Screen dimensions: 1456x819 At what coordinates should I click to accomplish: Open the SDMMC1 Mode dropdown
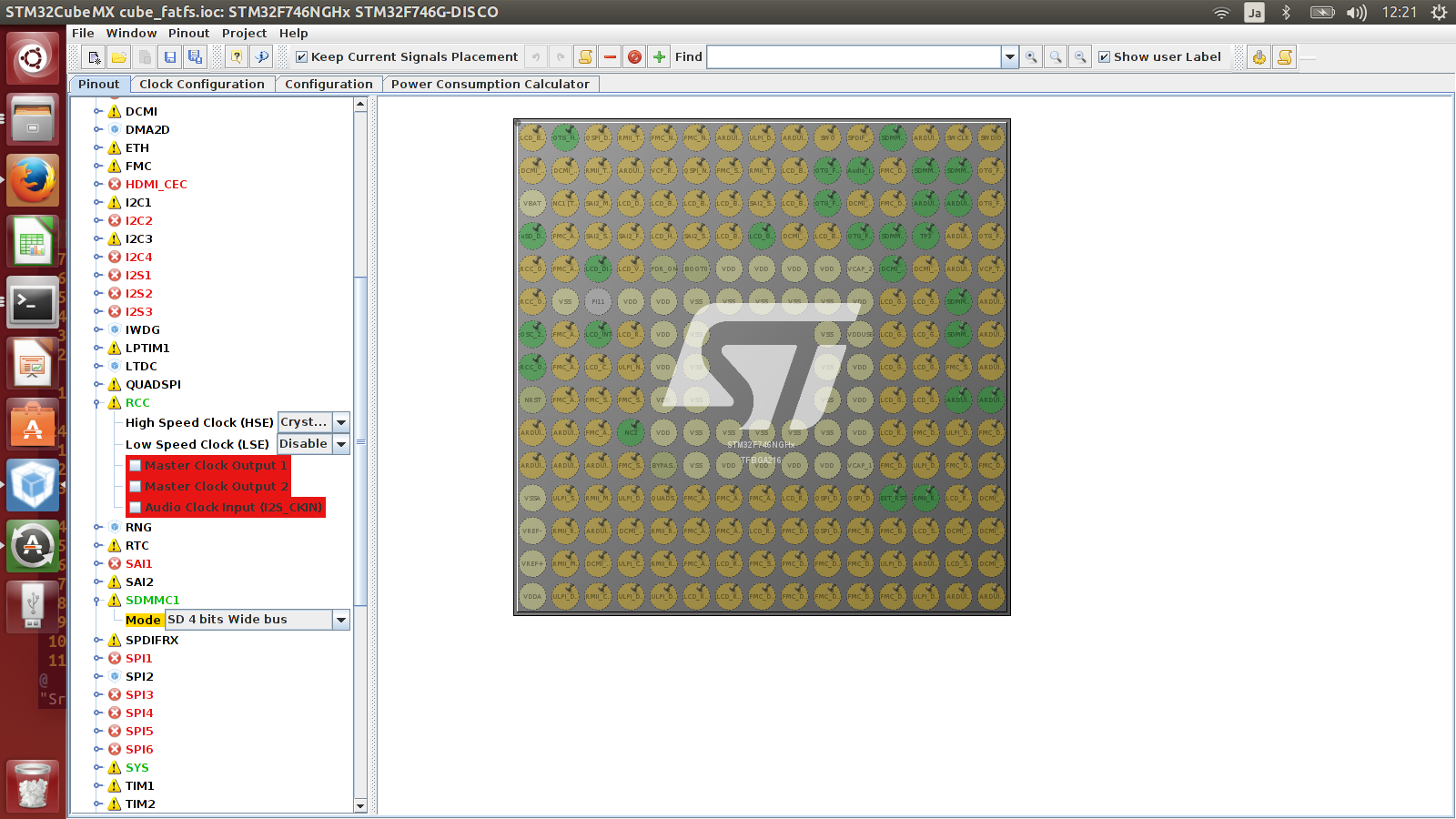pyautogui.click(x=341, y=620)
